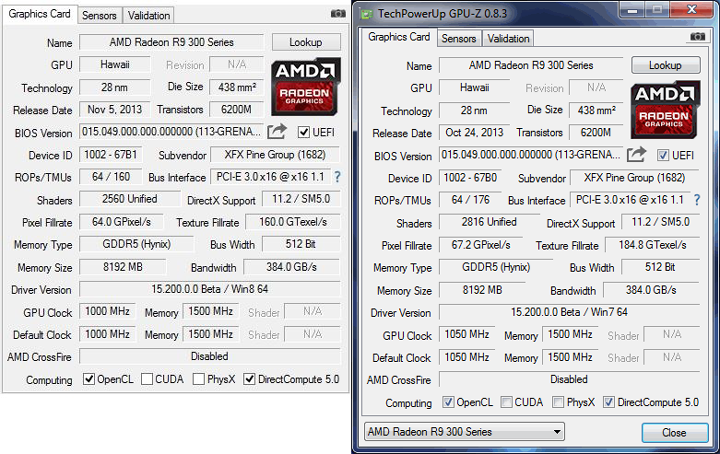Toggle the OpenCL checkbox in the left window
Viewport: 720px width, 454px height.
click(89, 379)
